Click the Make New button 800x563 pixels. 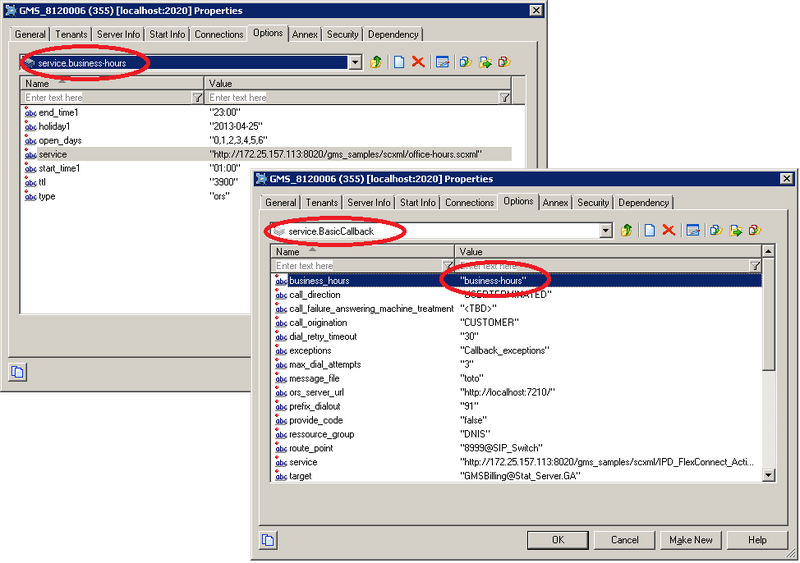pos(691,540)
